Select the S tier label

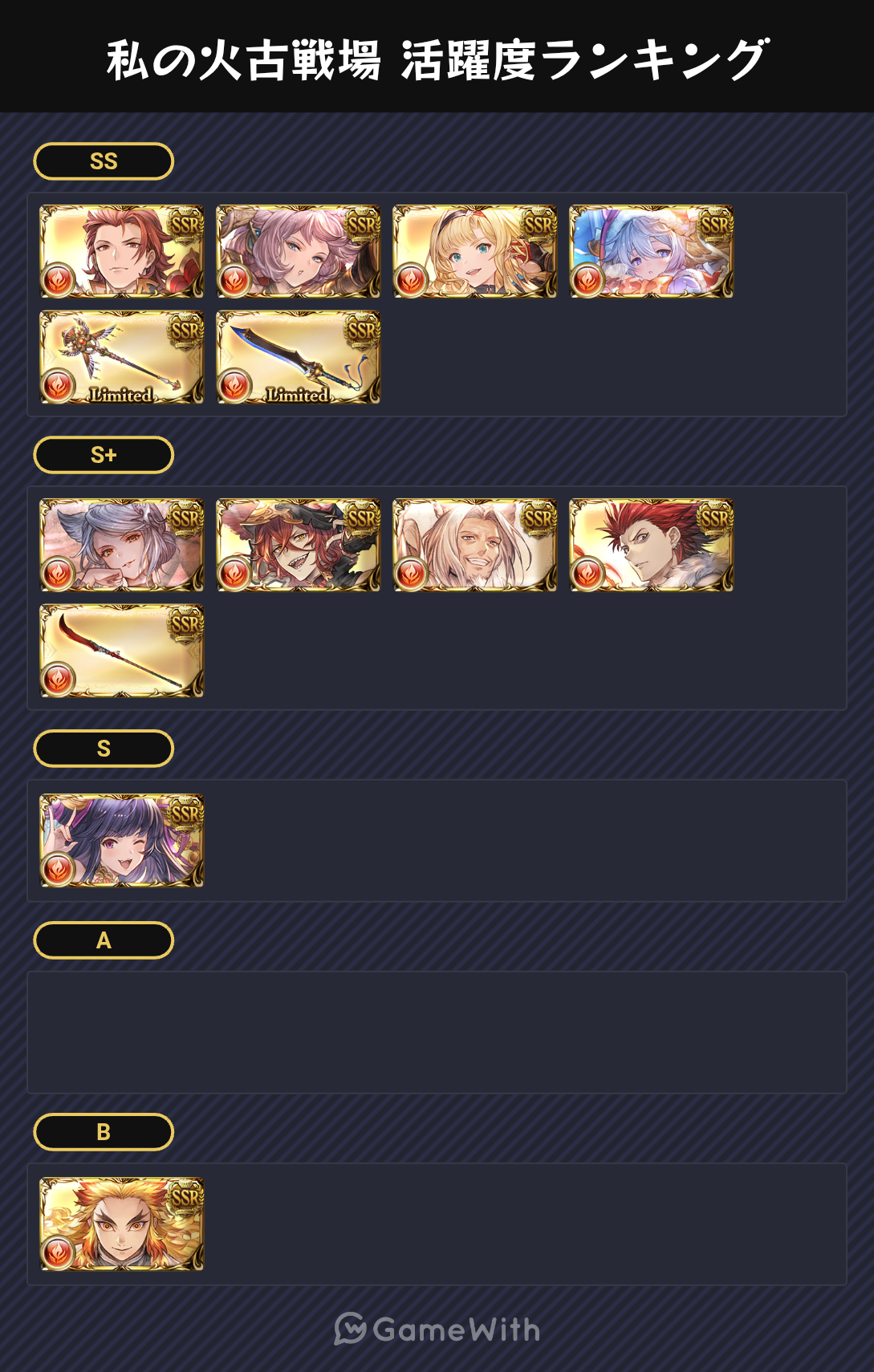(104, 749)
